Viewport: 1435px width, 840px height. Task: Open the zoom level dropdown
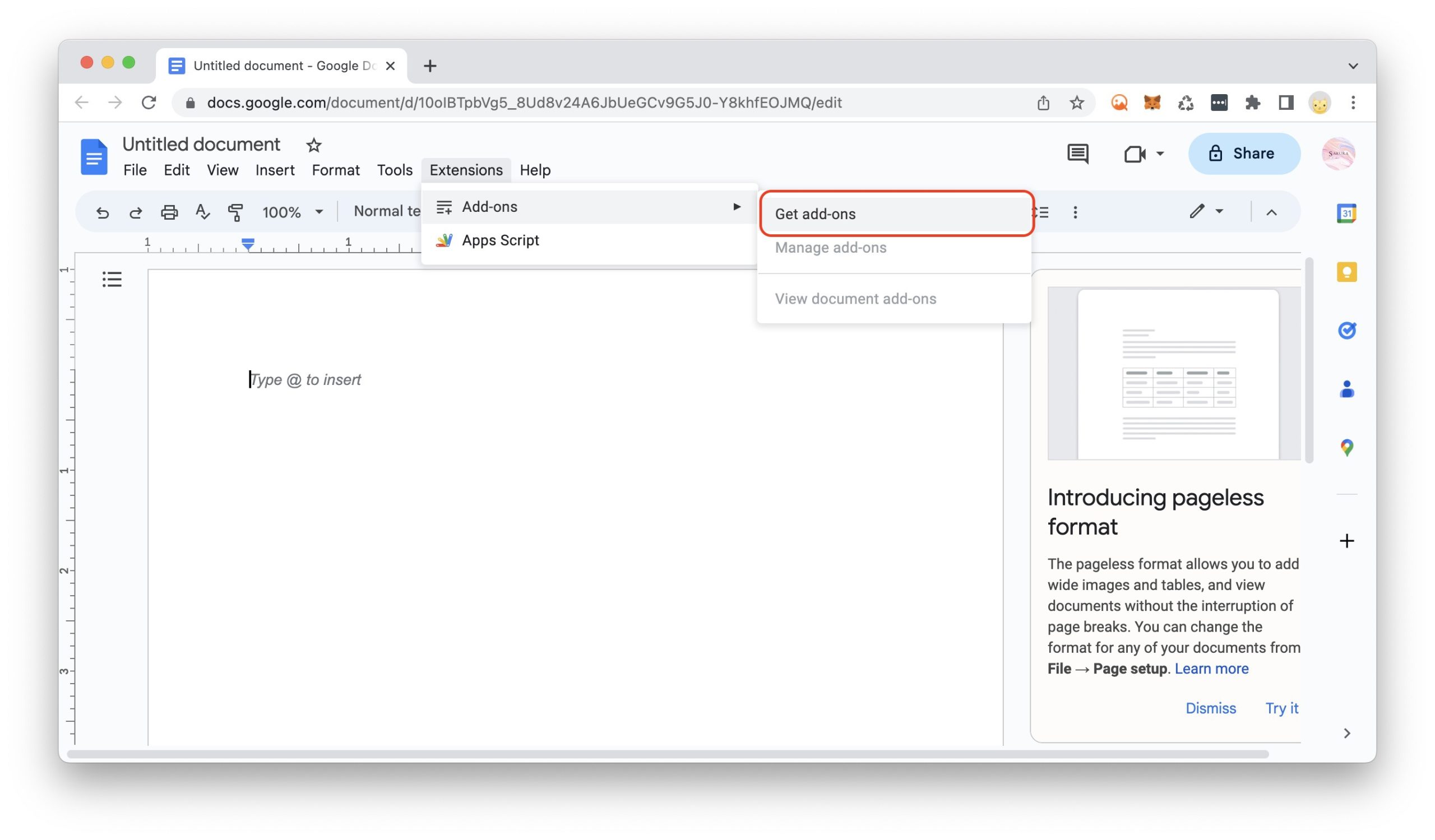(x=318, y=212)
